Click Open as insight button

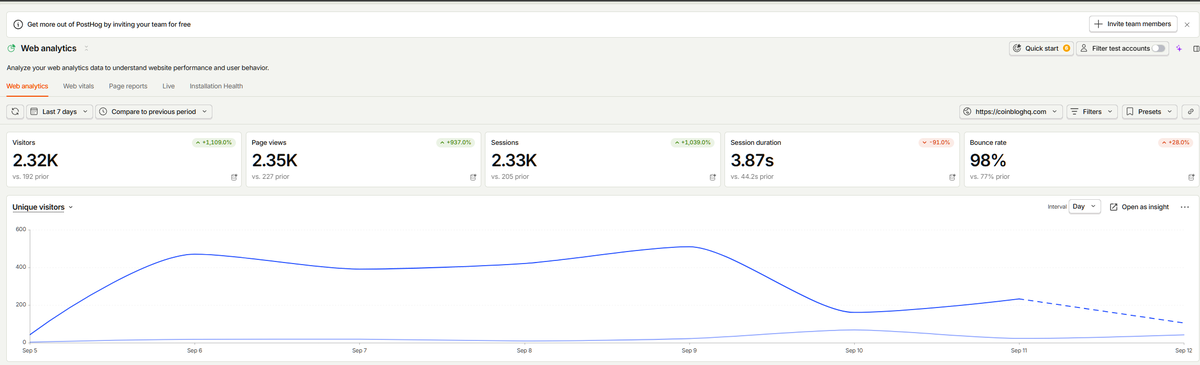[x=1139, y=207]
